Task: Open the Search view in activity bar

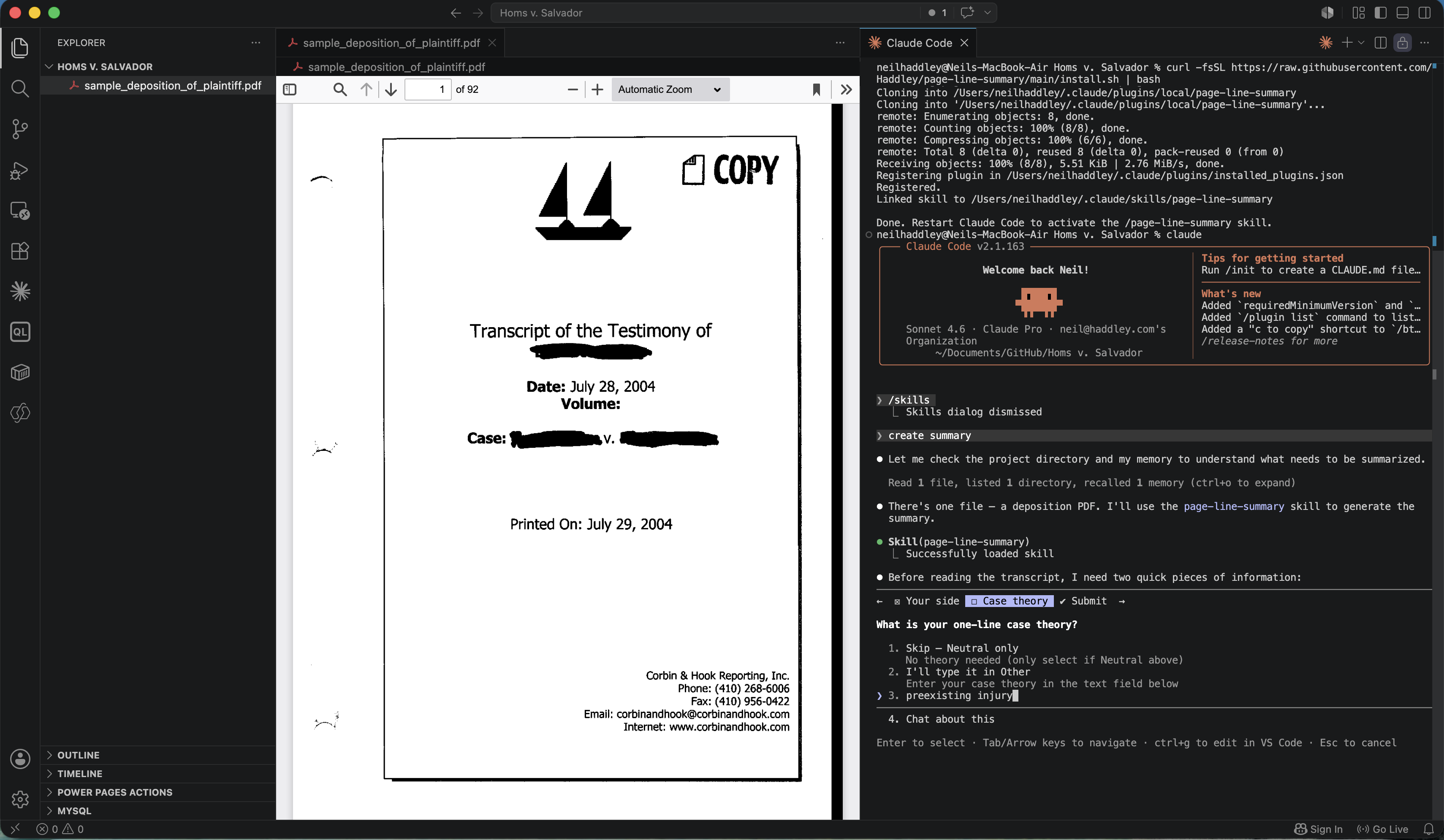Action: (20, 88)
